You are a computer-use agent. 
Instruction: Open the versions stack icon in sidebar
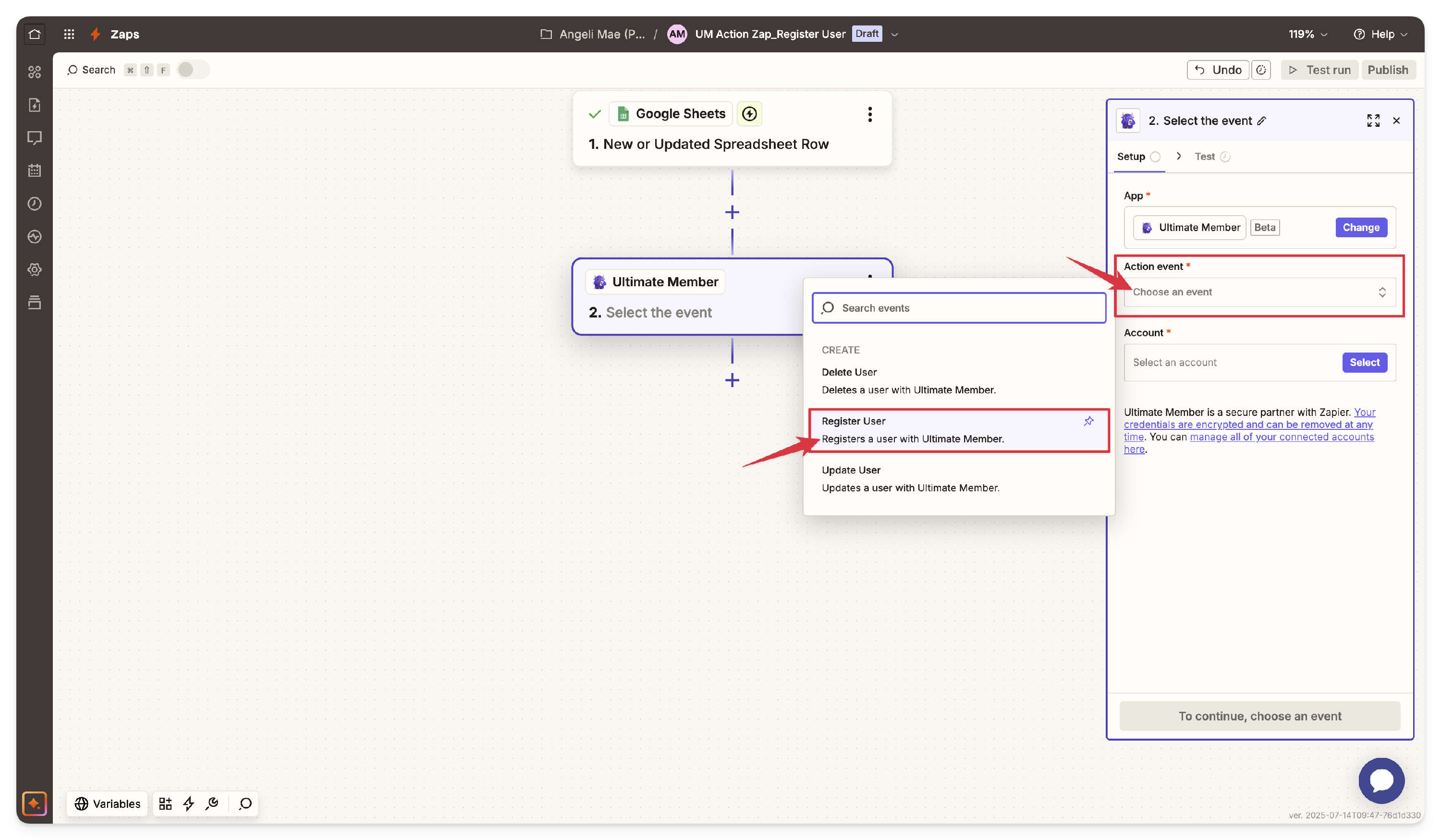(x=35, y=303)
